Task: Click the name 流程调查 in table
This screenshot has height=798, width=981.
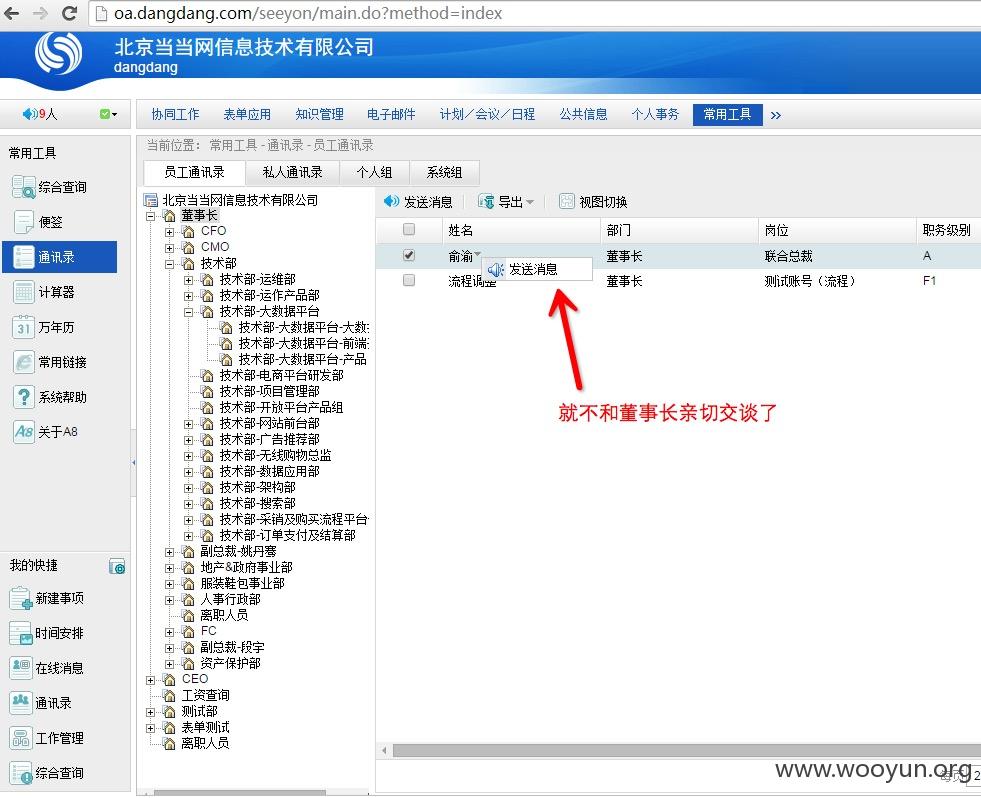Action: [472, 281]
